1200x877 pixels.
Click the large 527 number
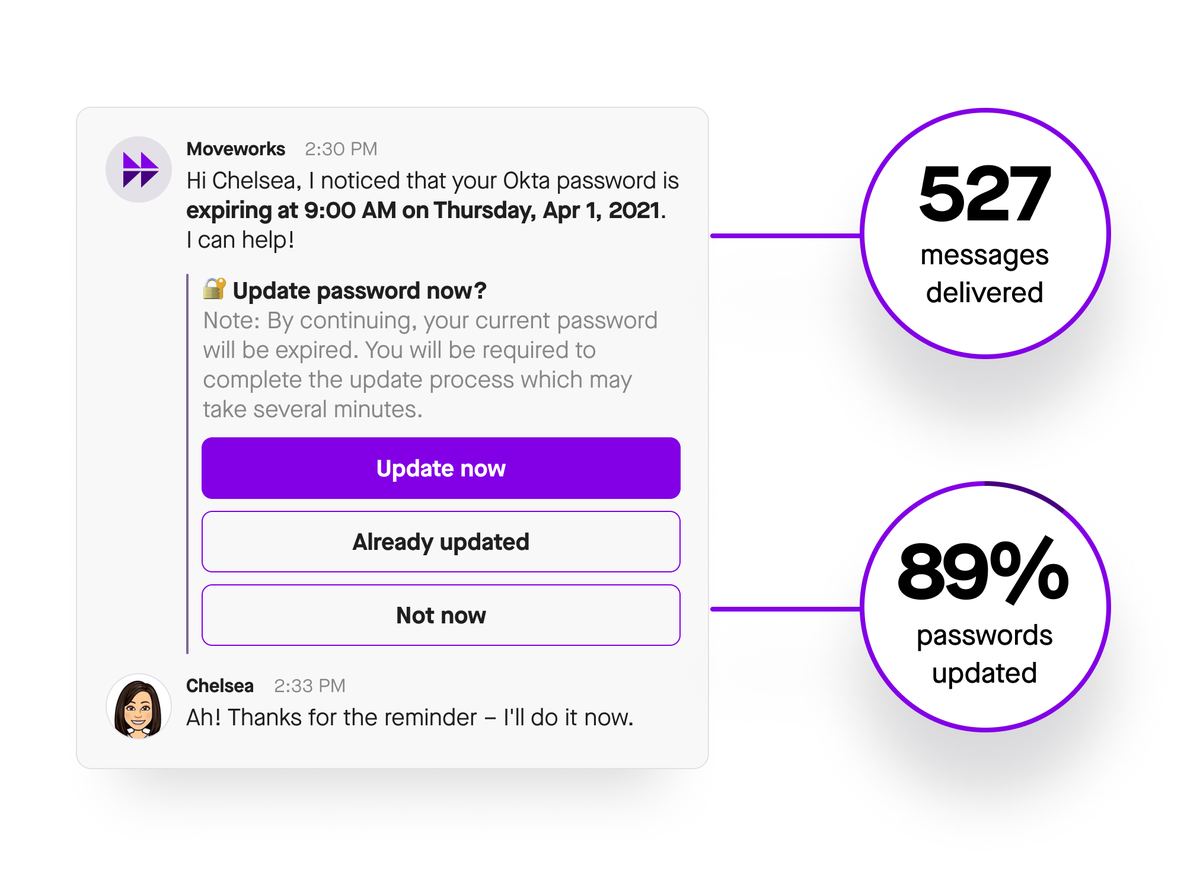(x=985, y=195)
